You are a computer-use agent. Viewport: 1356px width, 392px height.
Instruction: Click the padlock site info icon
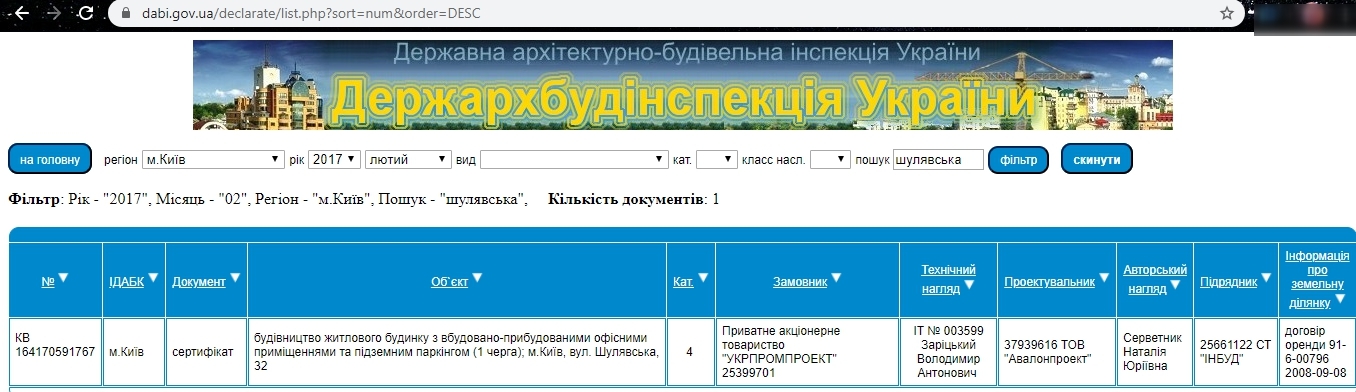click(x=125, y=14)
